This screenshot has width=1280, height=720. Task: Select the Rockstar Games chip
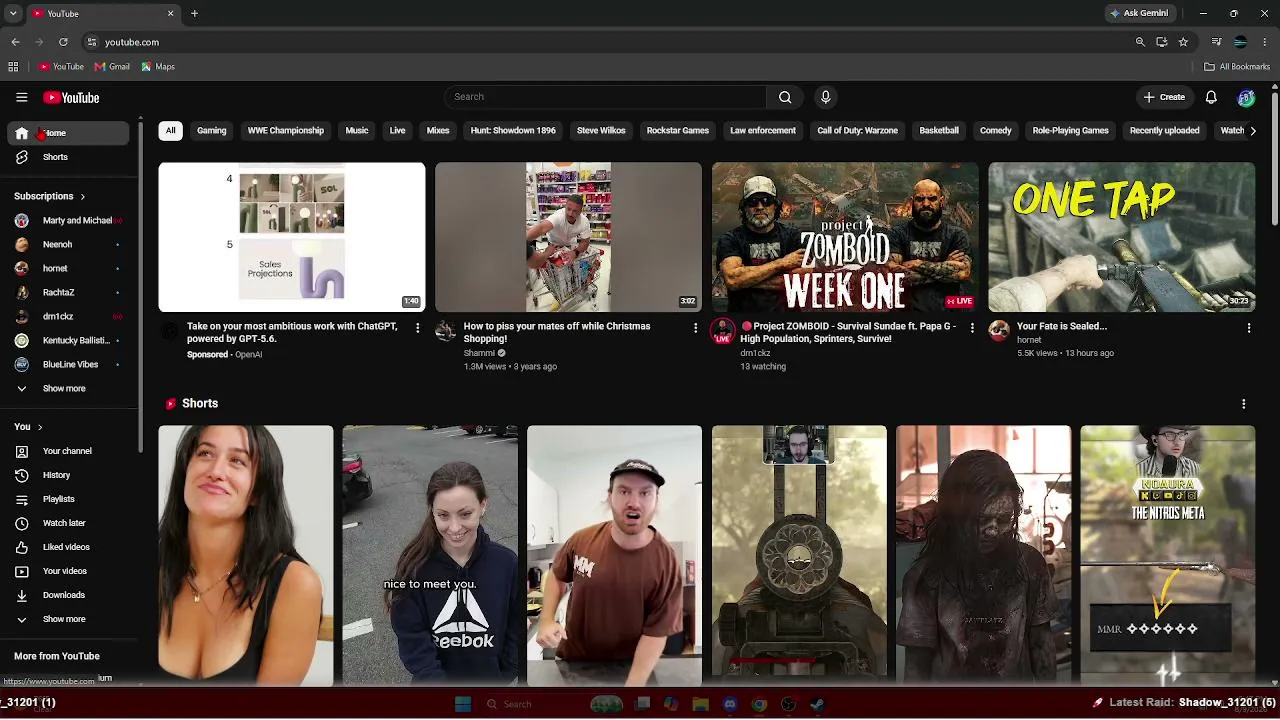pos(678,130)
